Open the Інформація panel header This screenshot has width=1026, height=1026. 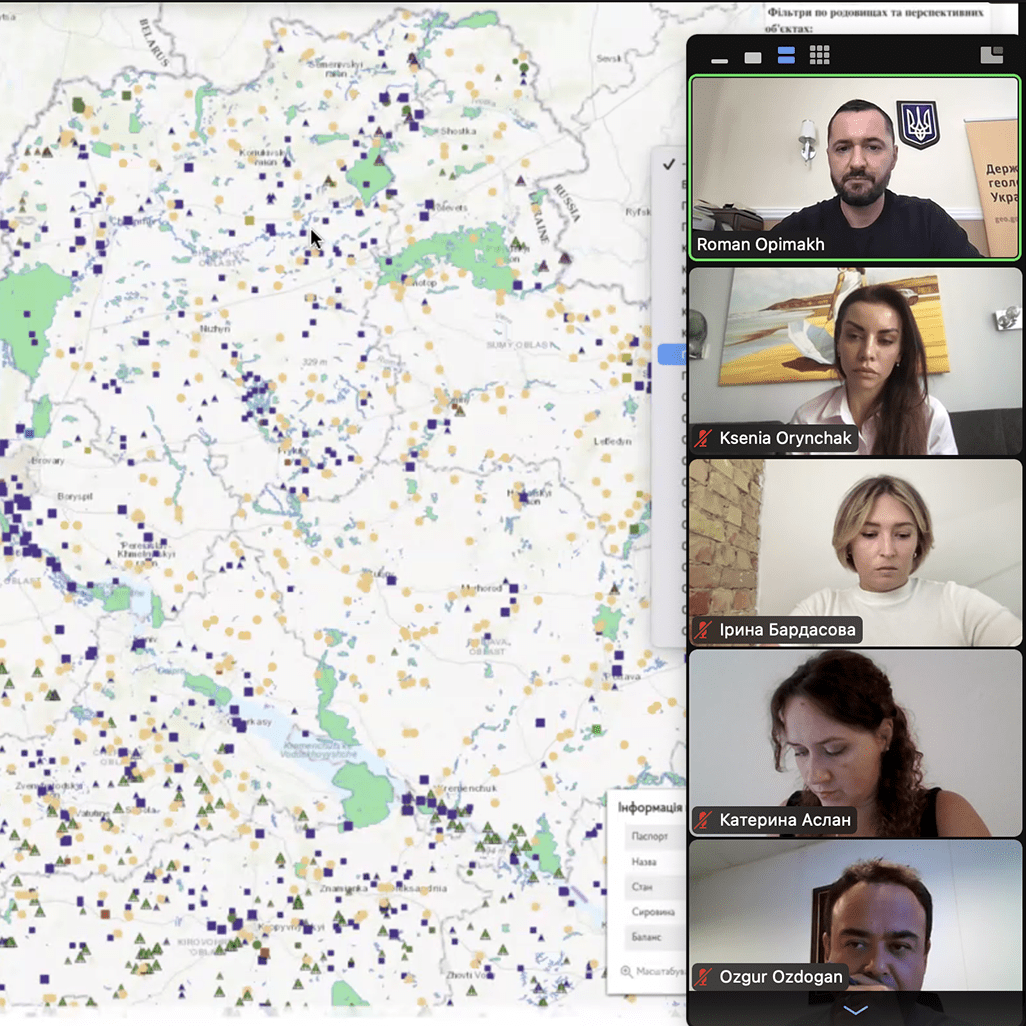point(650,807)
